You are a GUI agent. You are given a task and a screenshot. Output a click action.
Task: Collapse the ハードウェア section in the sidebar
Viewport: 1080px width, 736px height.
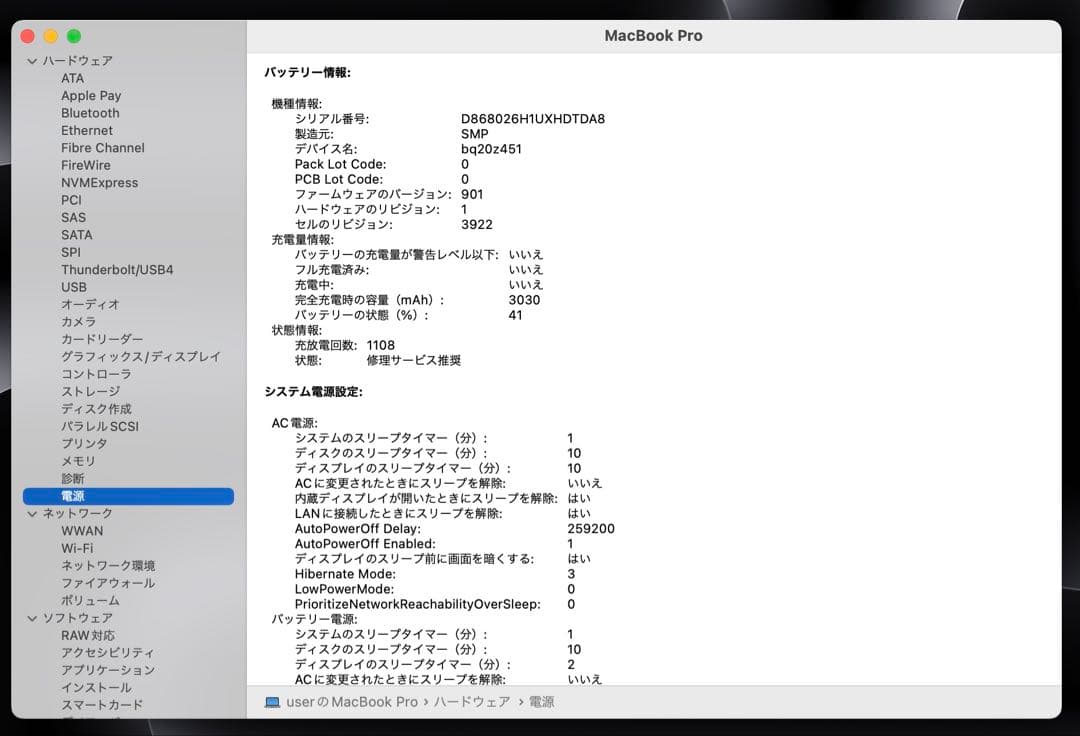click(33, 60)
